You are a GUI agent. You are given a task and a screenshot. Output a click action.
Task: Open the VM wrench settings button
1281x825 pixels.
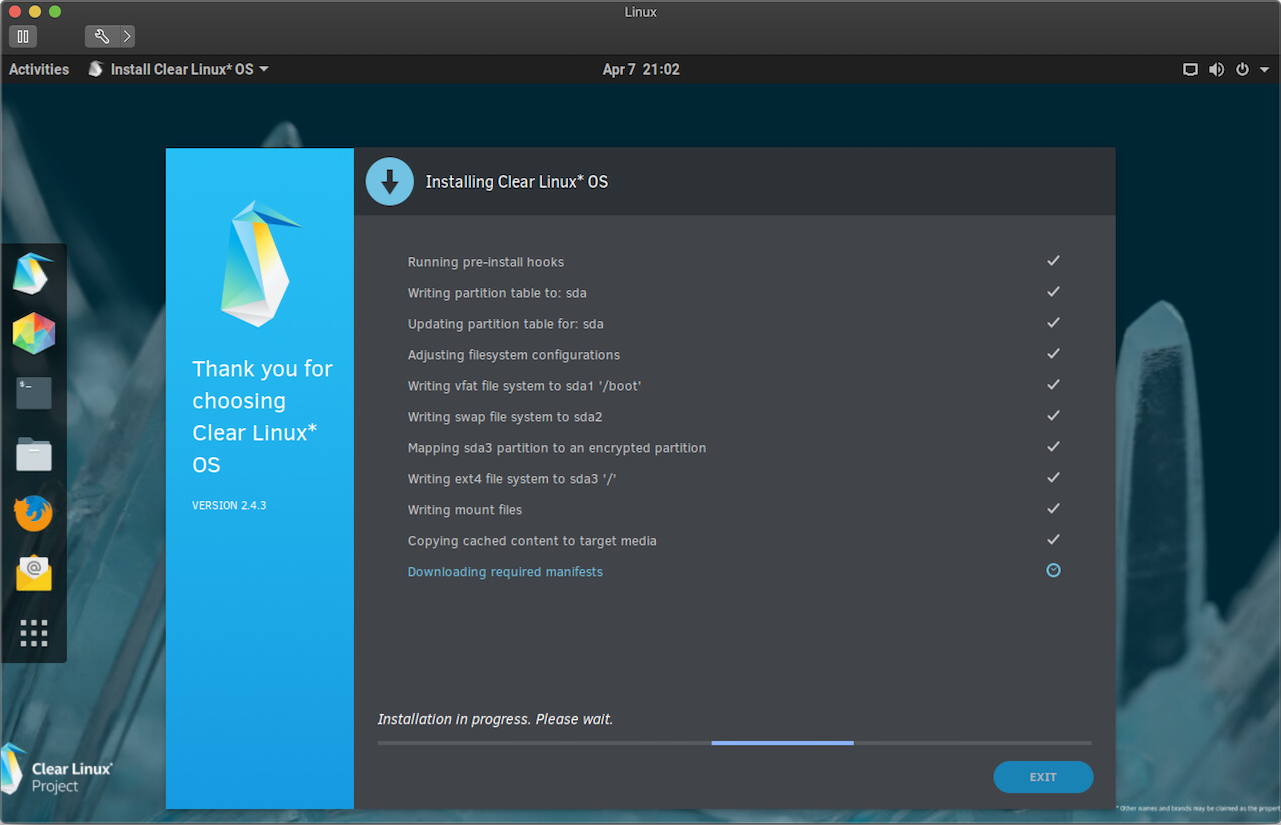click(x=102, y=36)
